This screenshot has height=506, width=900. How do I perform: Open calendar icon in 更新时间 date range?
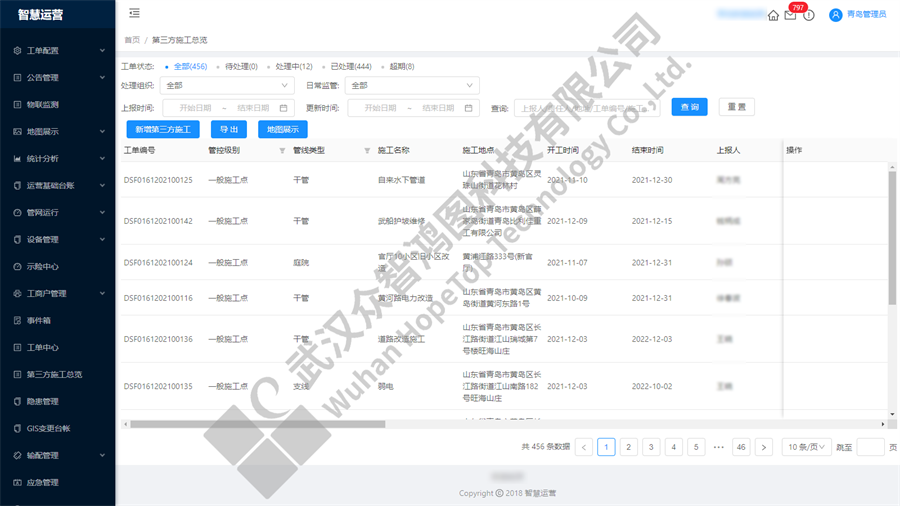[x=468, y=108]
